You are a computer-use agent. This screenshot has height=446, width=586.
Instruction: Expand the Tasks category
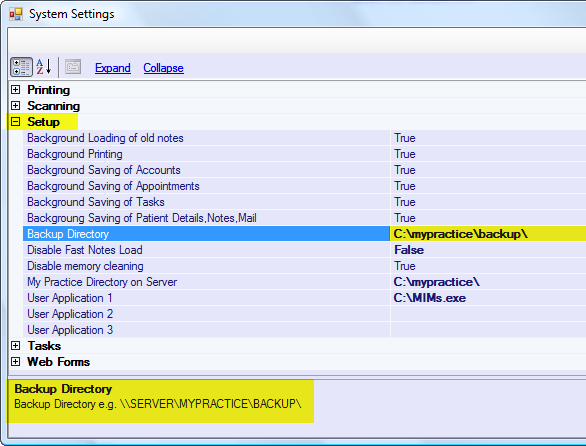coord(15,346)
